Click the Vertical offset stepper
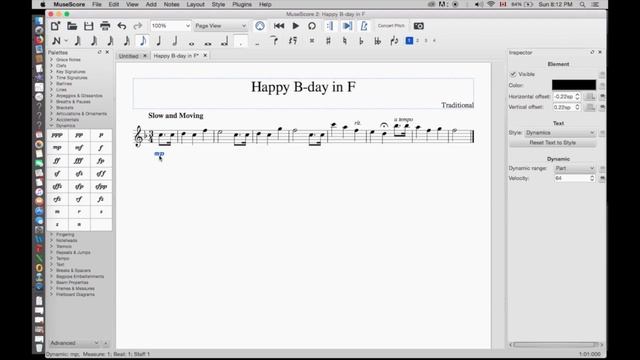Viewport: 640px width, 360px height. (x=577, y=107)
